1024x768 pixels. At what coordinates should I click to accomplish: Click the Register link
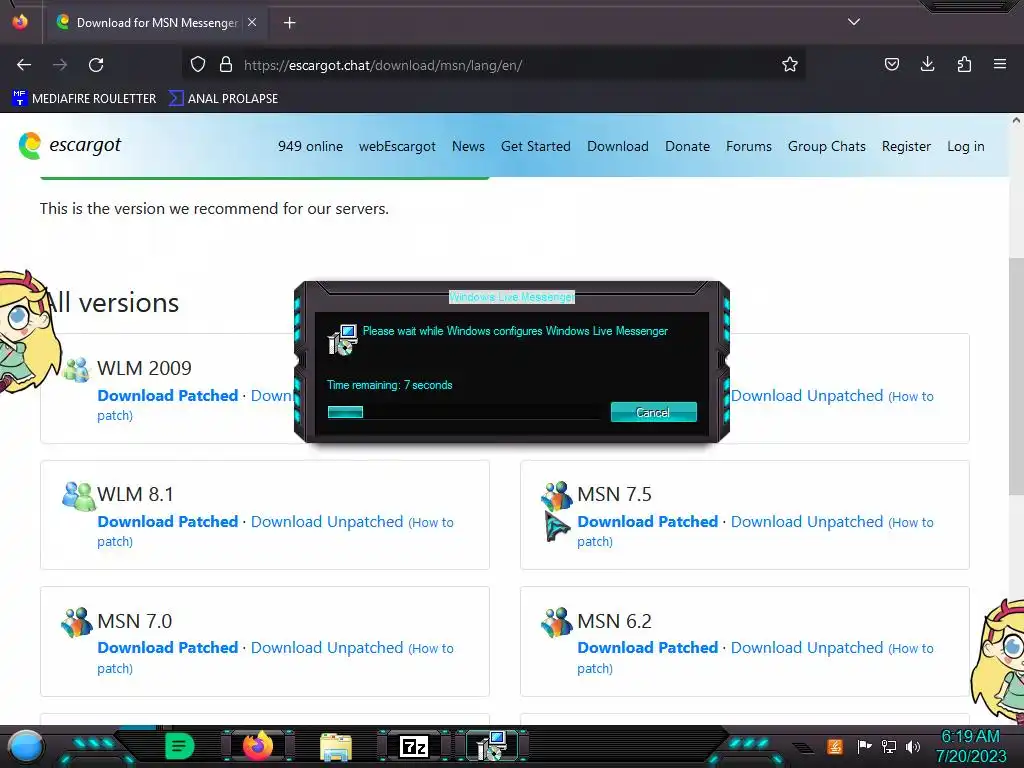[906, 146]
